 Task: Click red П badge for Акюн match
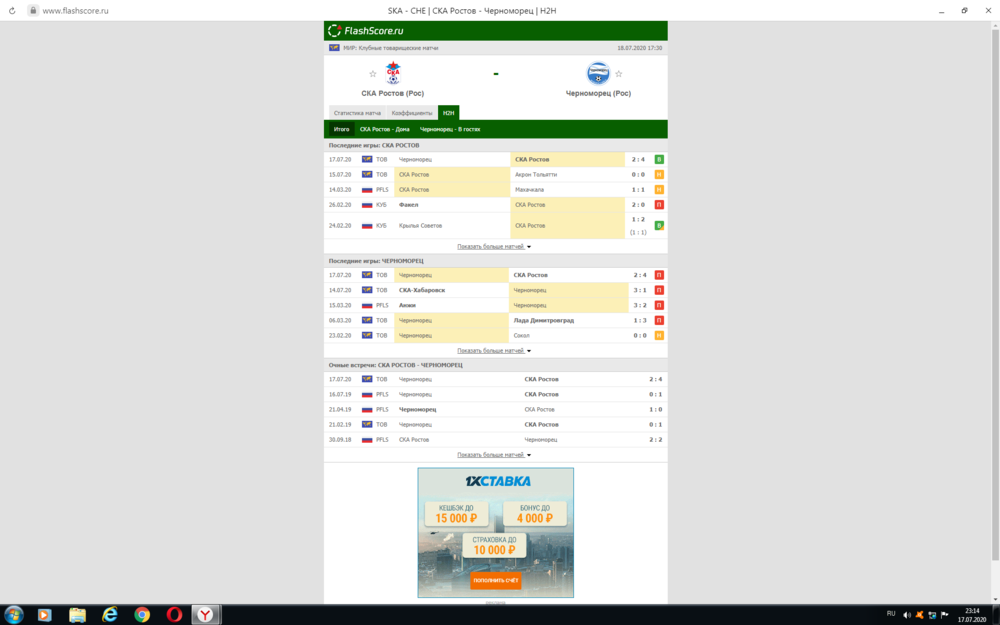pos(659,305)
